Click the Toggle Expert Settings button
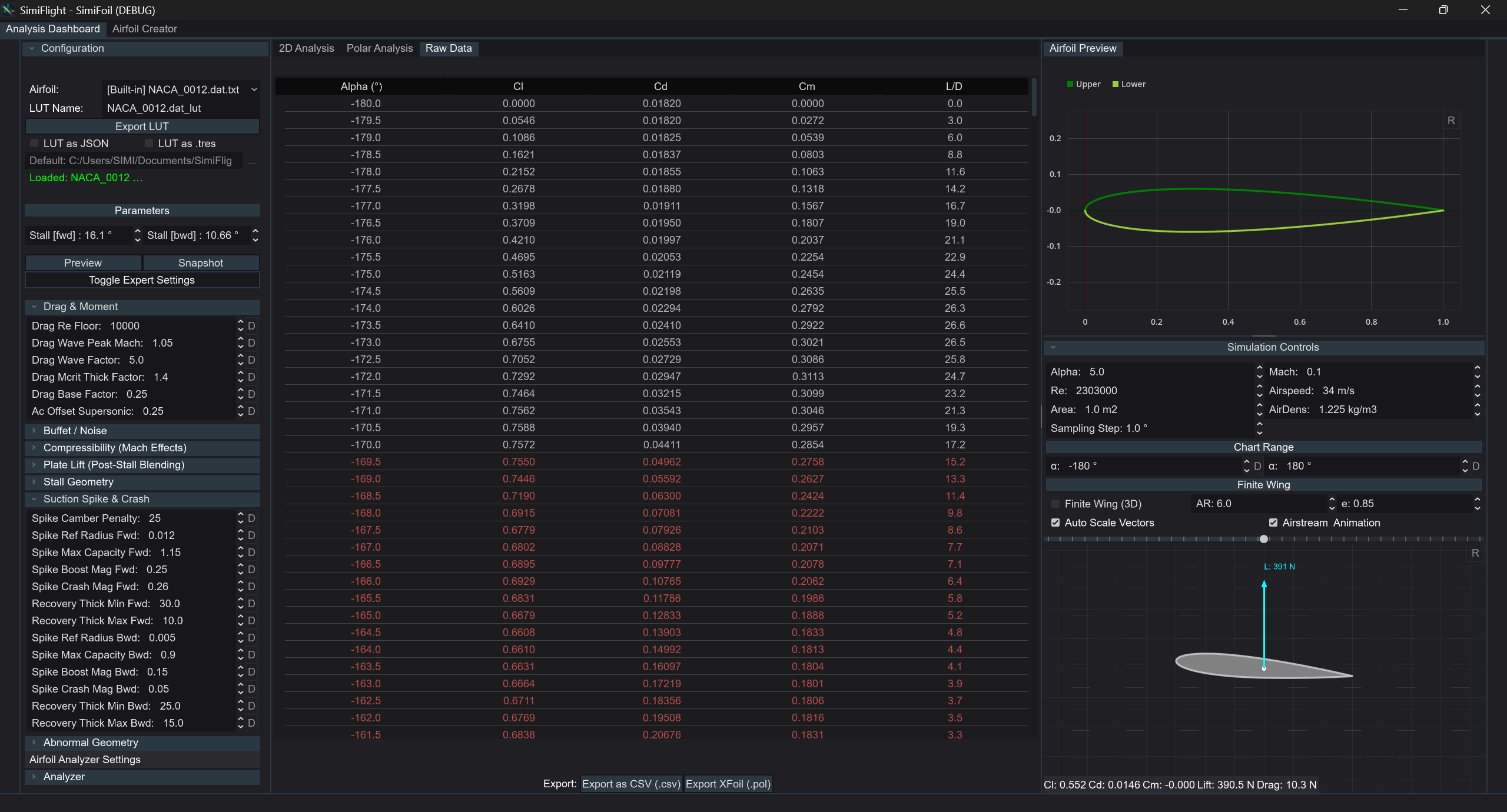The width and height of the screenshot is (1507, 812). pos(142,280)
